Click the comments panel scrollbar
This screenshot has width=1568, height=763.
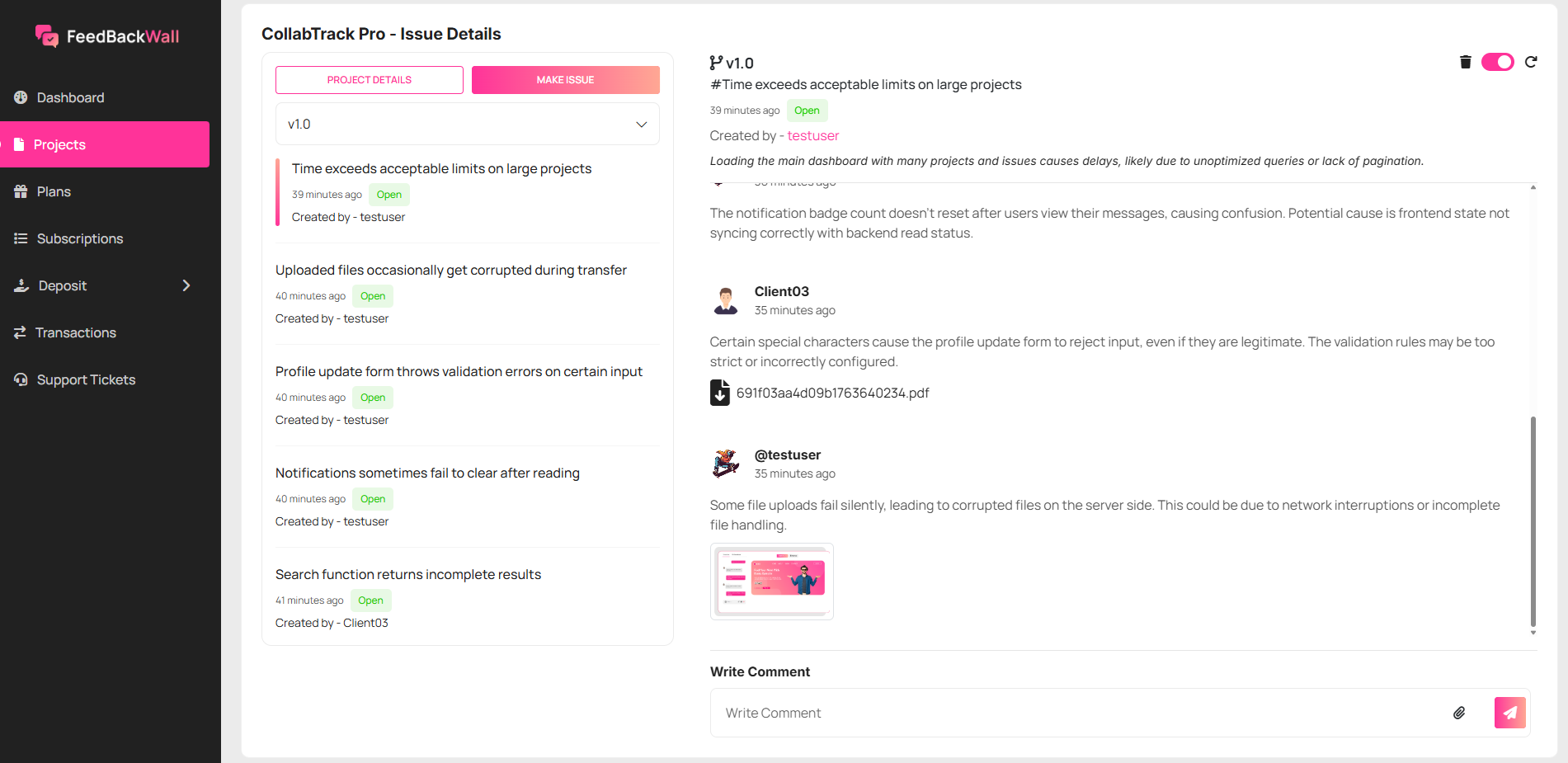point(1533,520)
